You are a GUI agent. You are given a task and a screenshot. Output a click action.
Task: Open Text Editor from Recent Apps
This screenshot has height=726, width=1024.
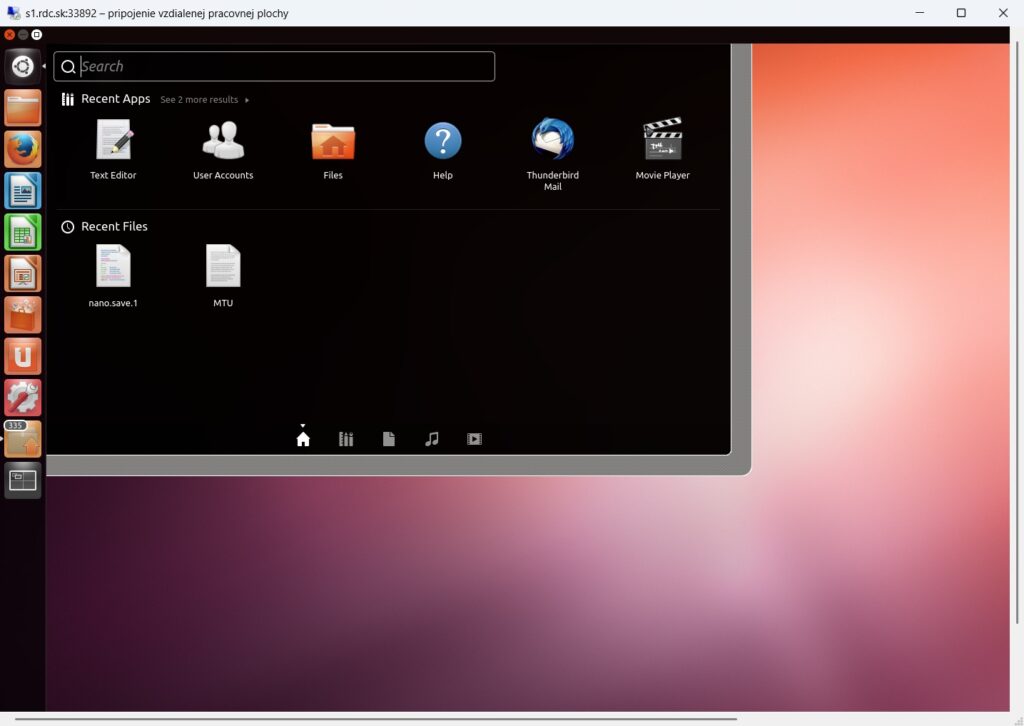(113, 140)
